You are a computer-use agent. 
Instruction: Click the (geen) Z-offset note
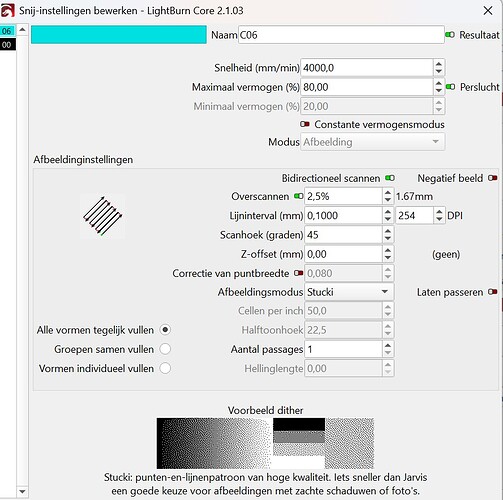pos(446,254)
